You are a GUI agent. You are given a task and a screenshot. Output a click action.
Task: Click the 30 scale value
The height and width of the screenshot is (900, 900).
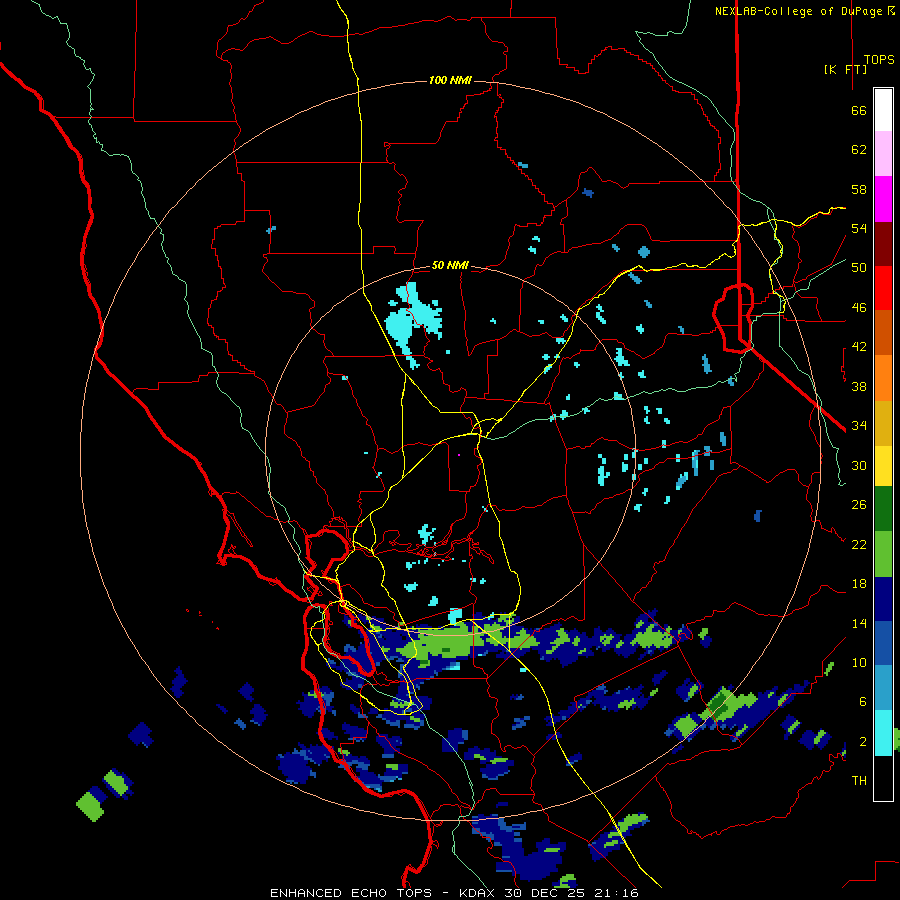pos(859,465)
